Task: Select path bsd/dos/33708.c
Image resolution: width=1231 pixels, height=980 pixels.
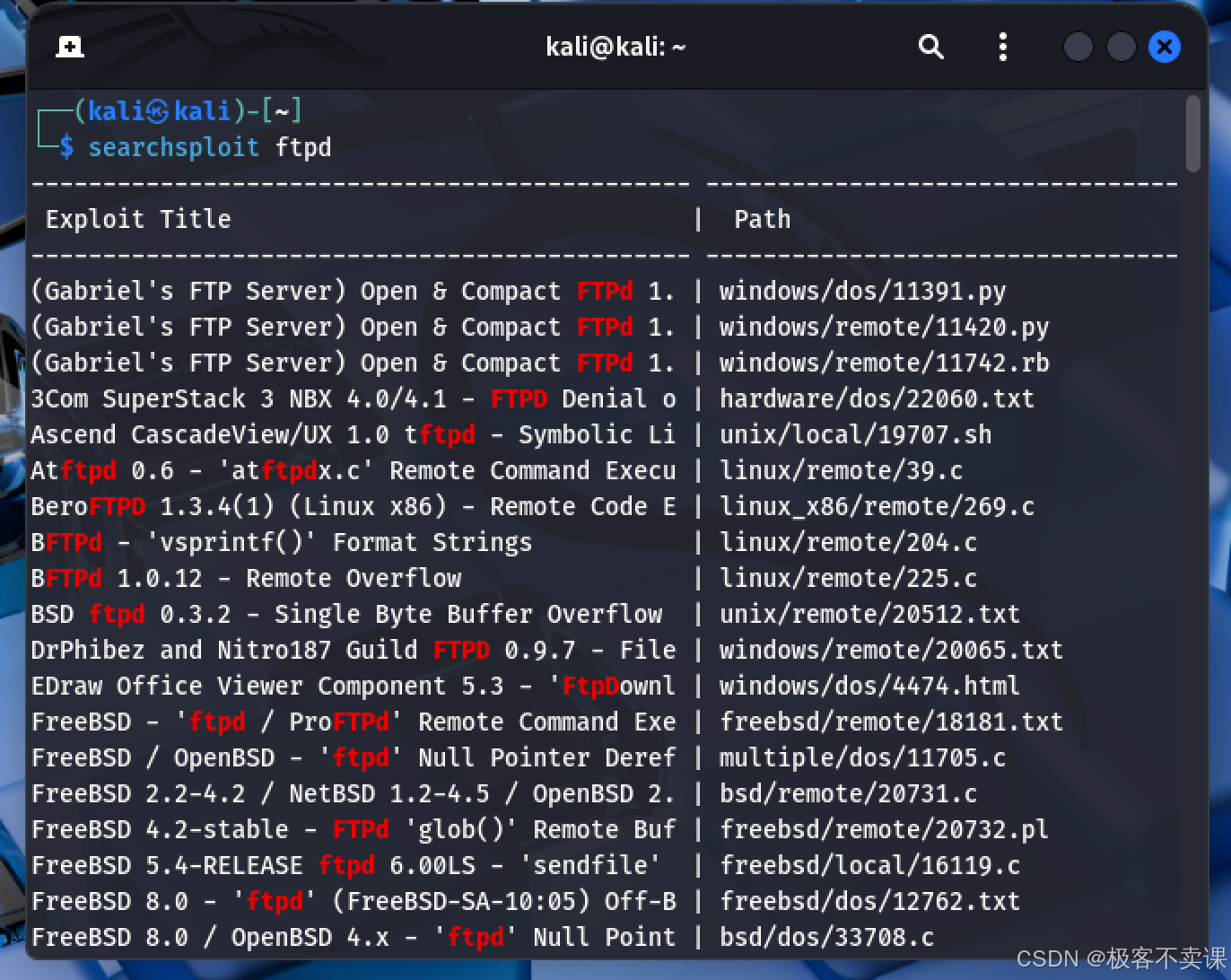Action: point(826,937)
